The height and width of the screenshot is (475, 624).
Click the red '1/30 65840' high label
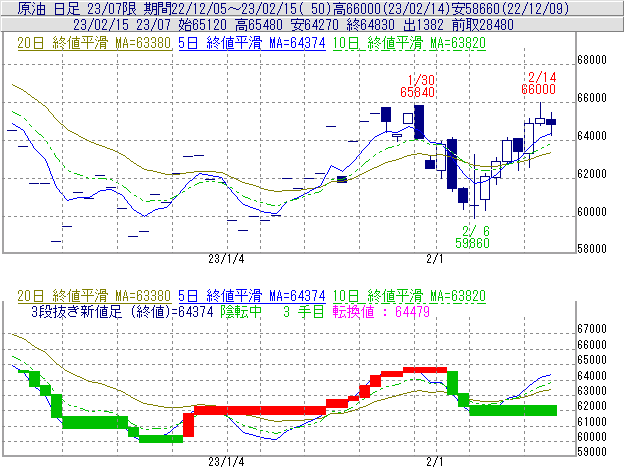pos(417,86)
